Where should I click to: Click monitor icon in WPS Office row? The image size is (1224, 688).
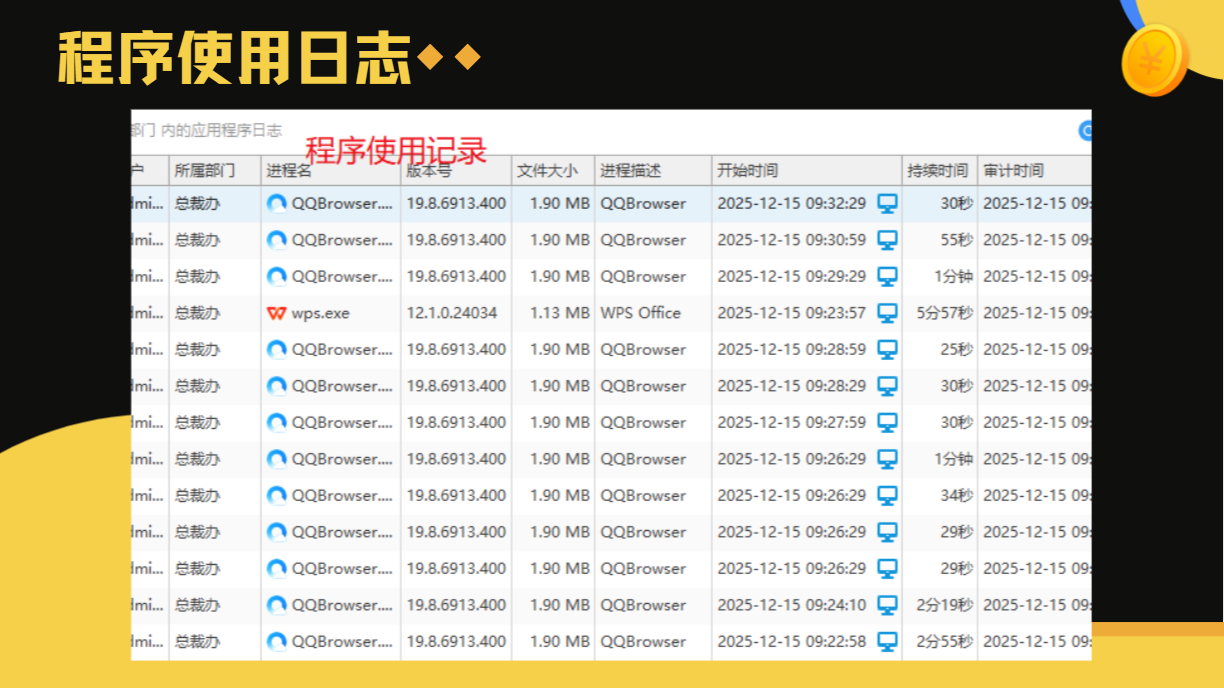click(x=887, y=313)
